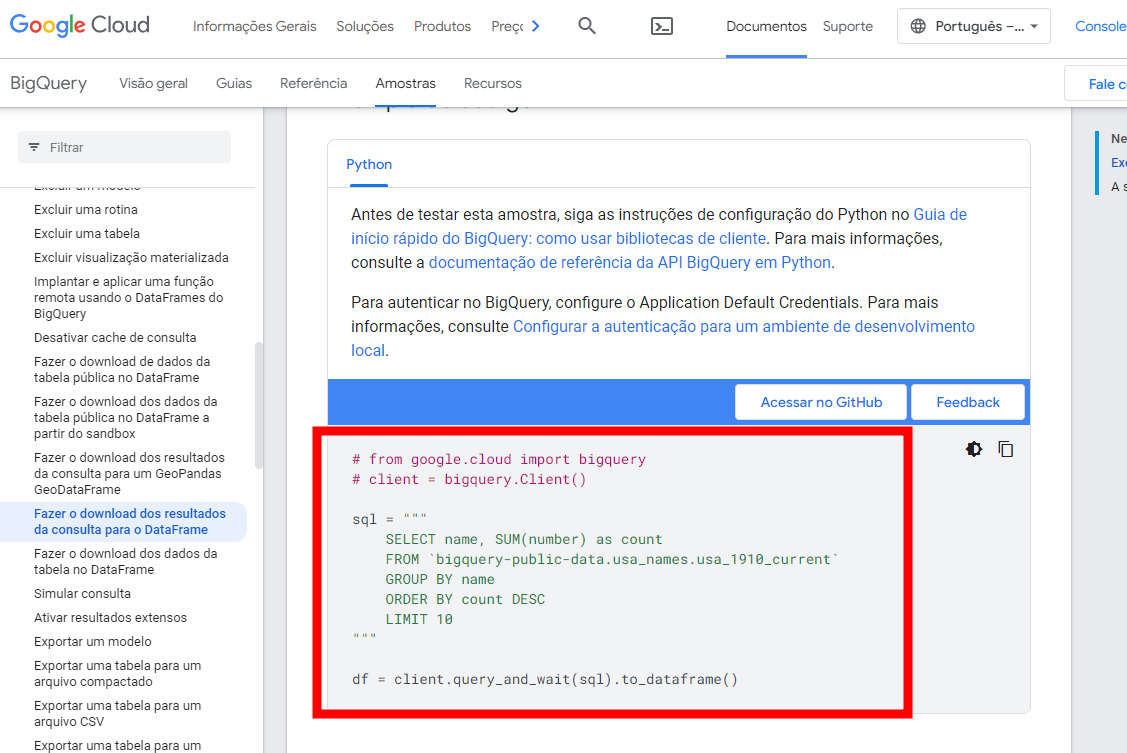
Task: Click the sidebar vertical scrollbar
Action: tap(259, 406)
